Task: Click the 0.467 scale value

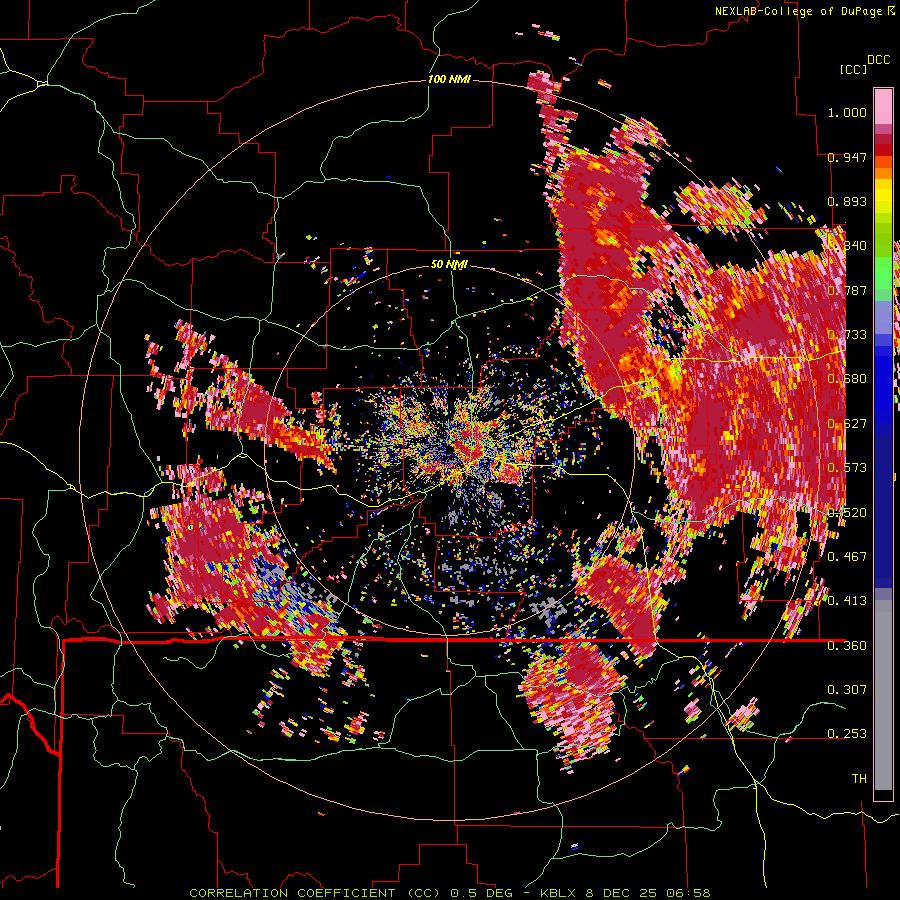Action: 847,557
